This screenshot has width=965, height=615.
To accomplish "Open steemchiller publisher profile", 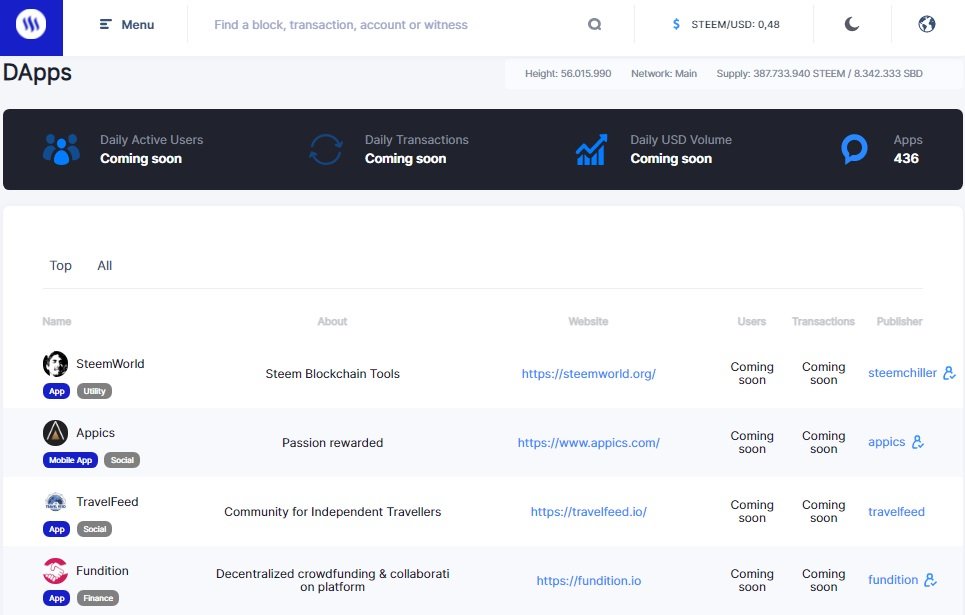I will [x=902, y=373].
